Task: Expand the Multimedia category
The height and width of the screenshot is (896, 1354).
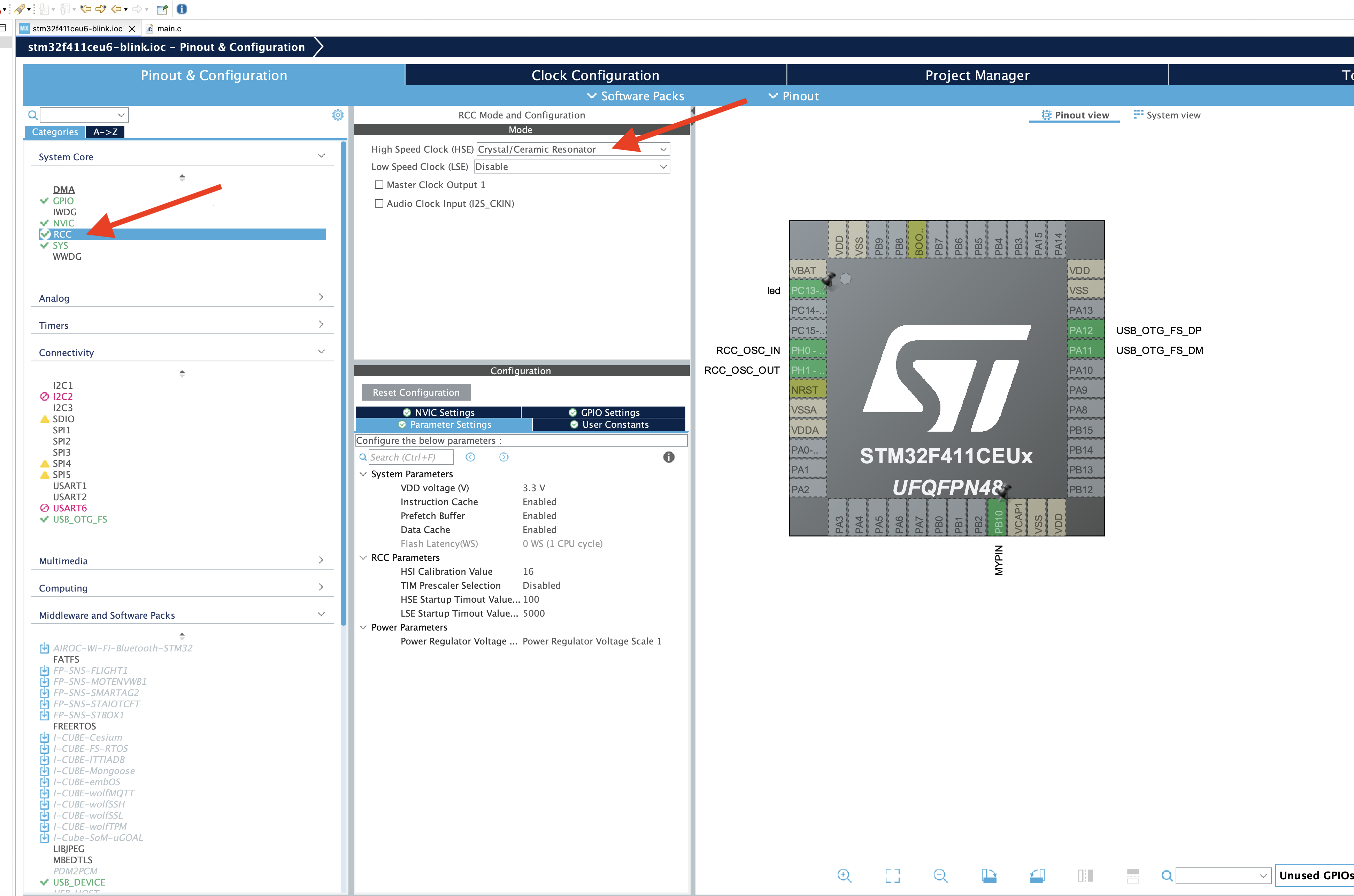Action: 321,559
